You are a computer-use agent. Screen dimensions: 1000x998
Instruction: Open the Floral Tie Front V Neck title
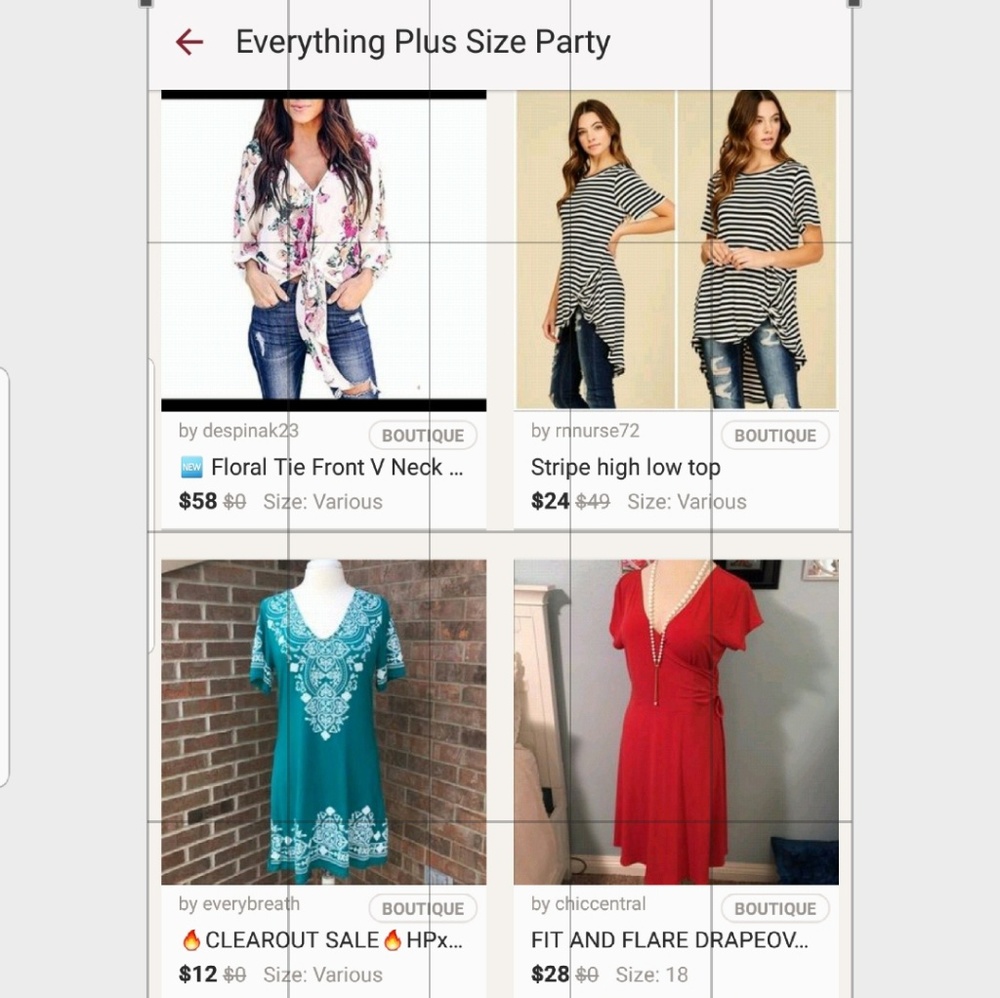(x=337, y=467)
